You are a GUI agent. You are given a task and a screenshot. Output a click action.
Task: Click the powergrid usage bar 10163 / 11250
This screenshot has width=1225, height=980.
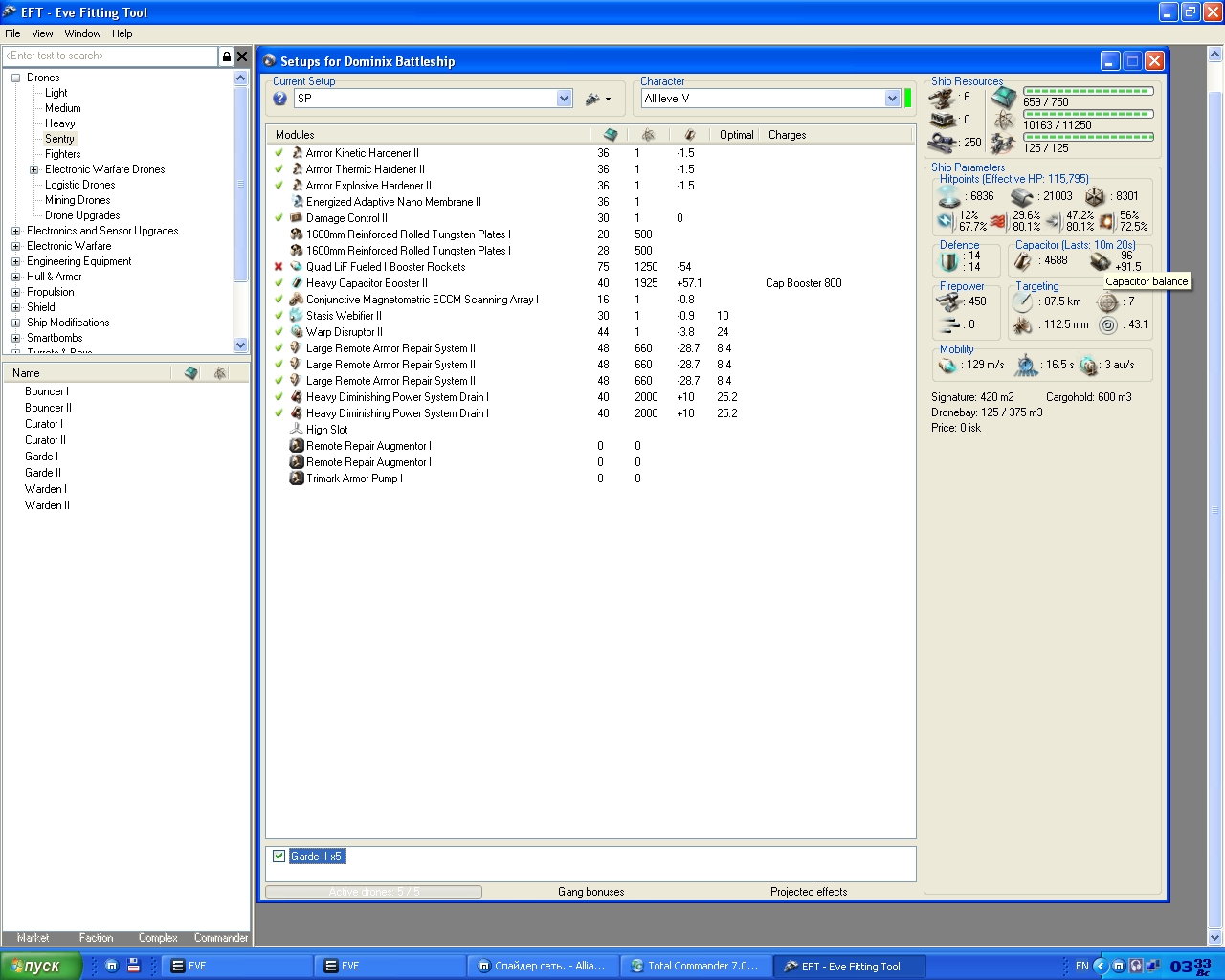tap(1088, 114)
